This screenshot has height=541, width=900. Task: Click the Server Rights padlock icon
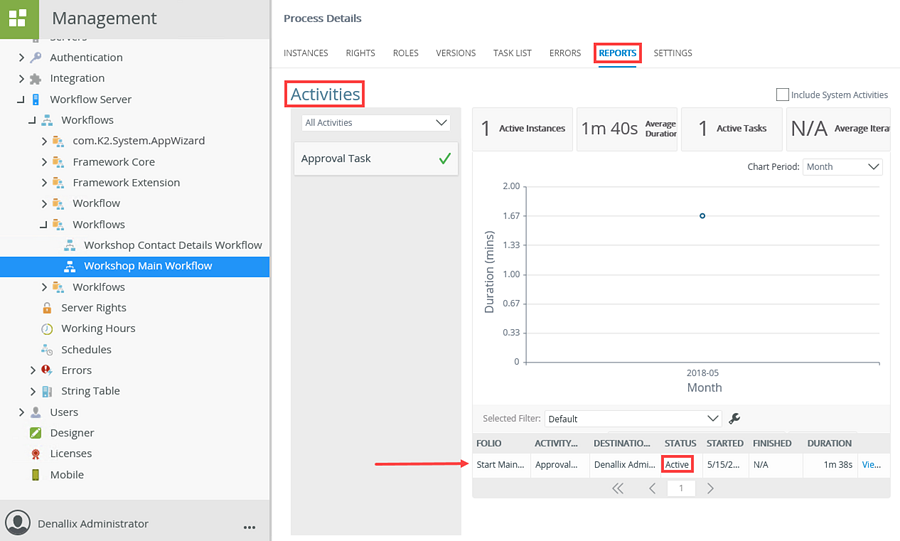[47, 308]
